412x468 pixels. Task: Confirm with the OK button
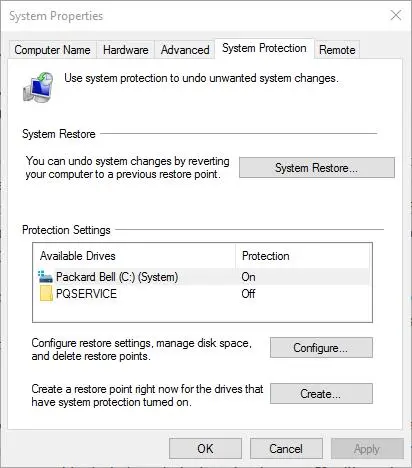205,449
